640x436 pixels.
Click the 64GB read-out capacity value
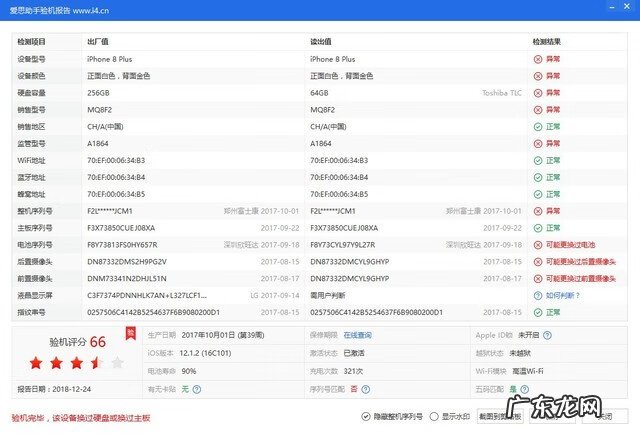(319, 93)
